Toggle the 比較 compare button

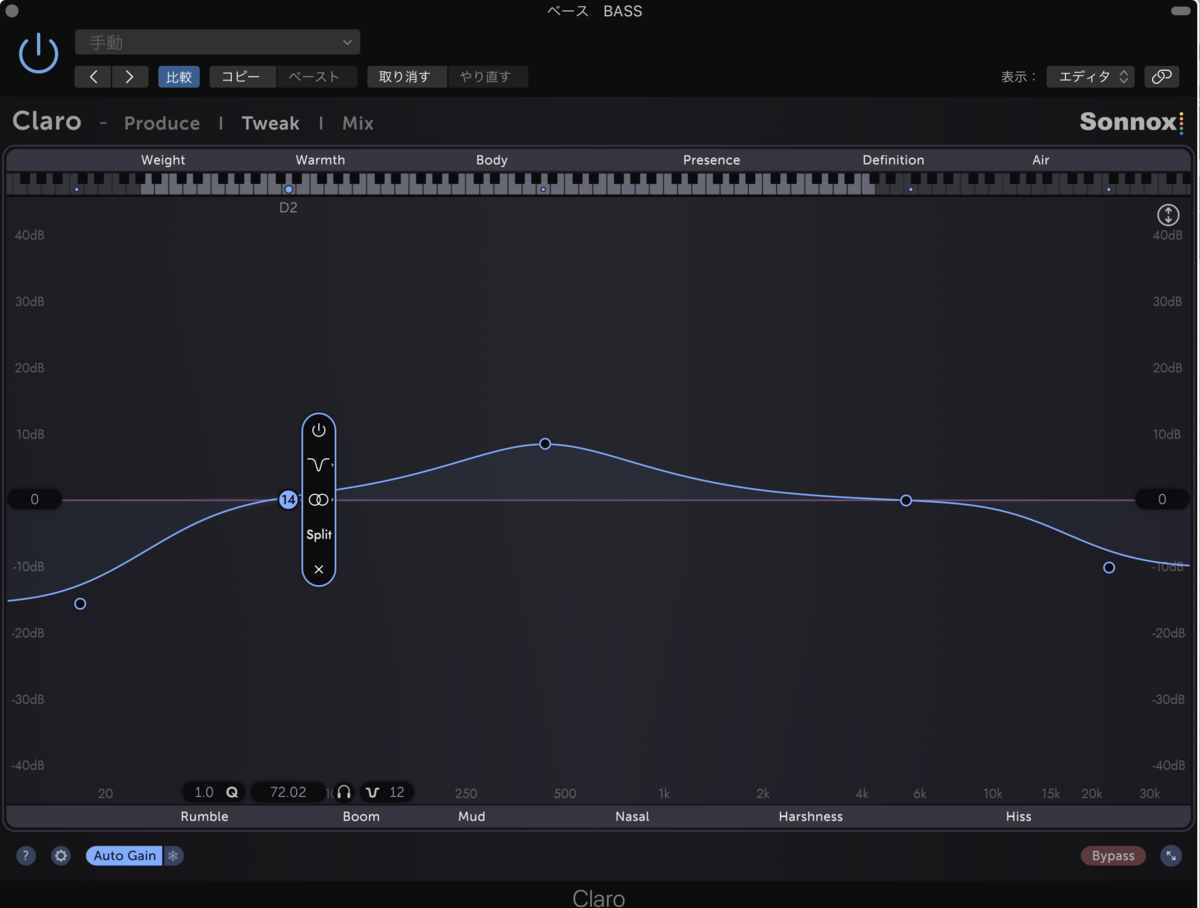point(179,77)
